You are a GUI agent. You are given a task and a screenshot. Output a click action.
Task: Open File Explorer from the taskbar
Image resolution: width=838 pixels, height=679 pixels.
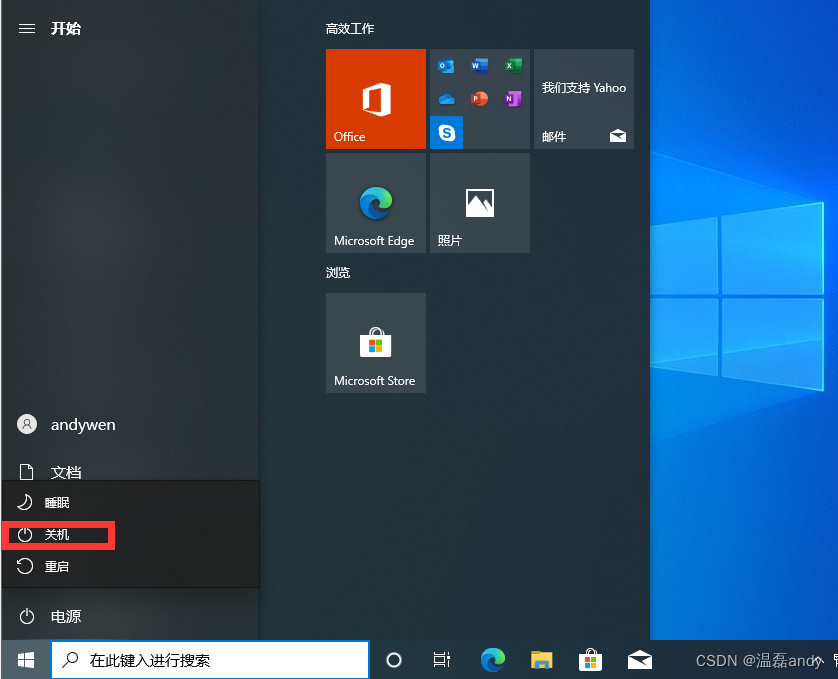[x=541, y=660]
